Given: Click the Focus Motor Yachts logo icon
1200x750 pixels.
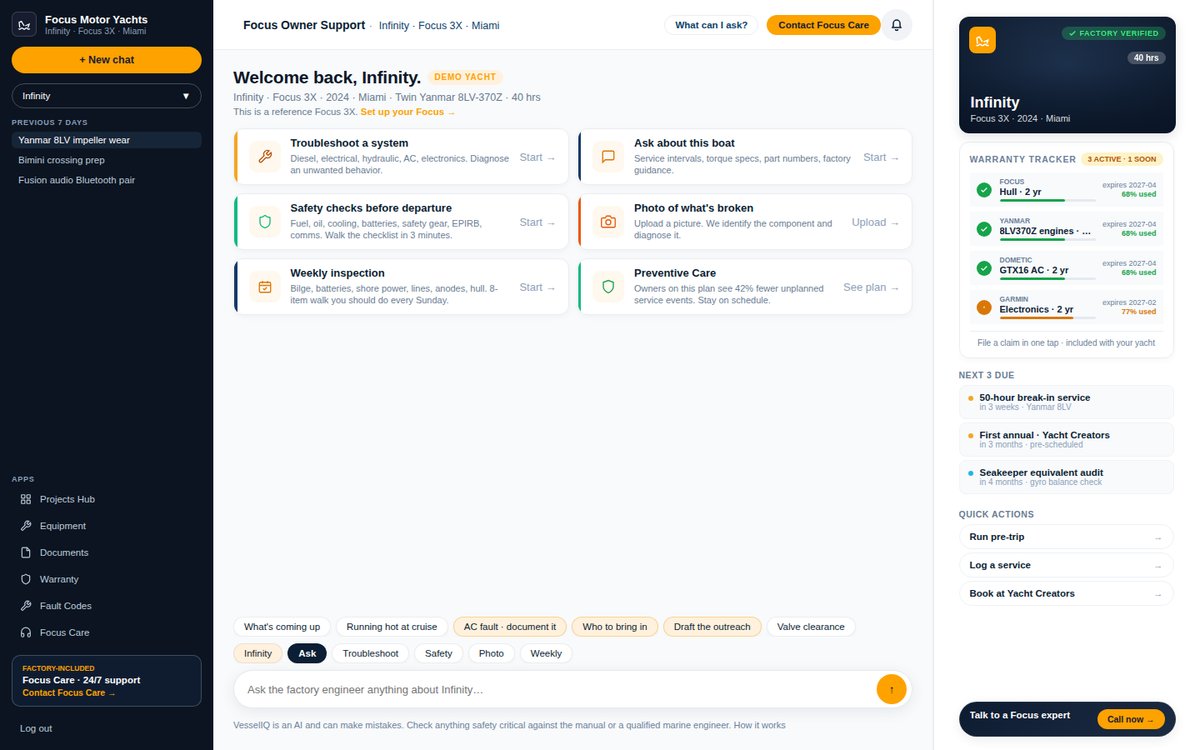Looking at the screenshot, I should pos(24,24).
